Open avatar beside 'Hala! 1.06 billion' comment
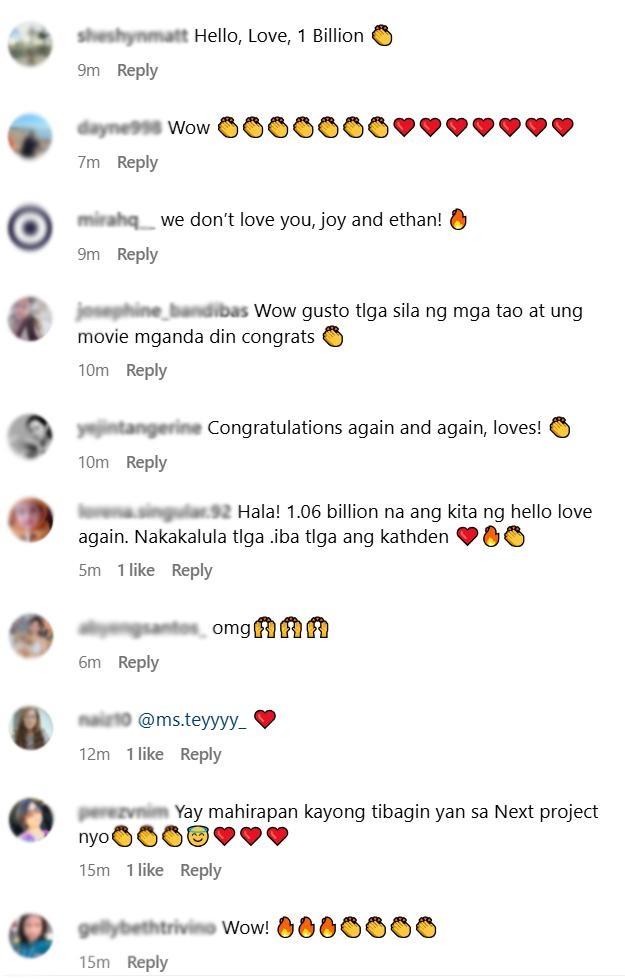This screenshot has height=979, width=625. tap(31, 519)
